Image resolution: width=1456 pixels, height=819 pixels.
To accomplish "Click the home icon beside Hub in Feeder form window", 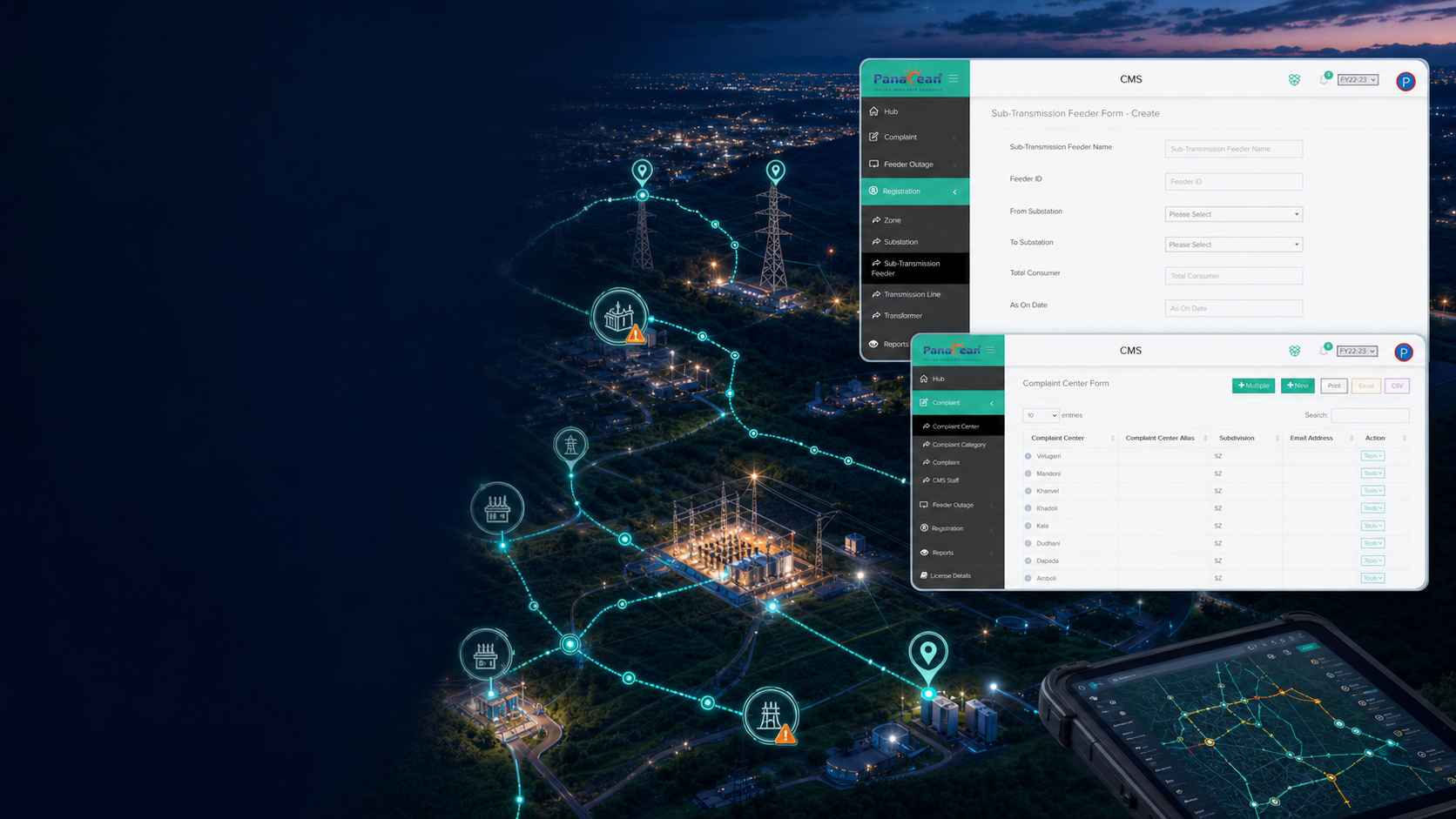I will click(x=874, y=111).
